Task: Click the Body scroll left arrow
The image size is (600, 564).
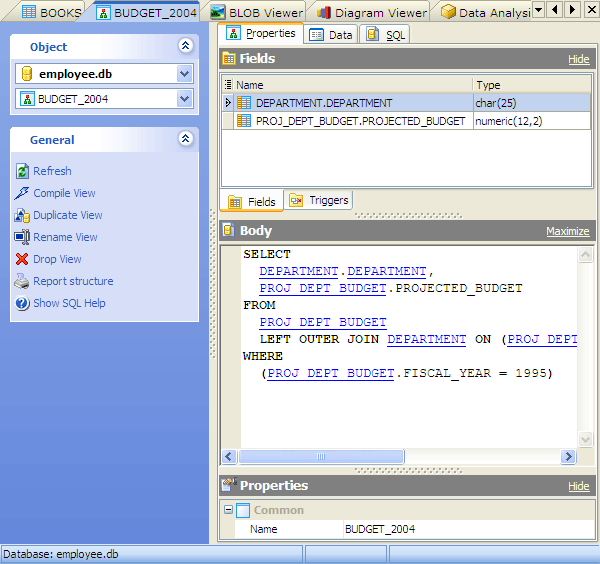Action: coord(229,456)
